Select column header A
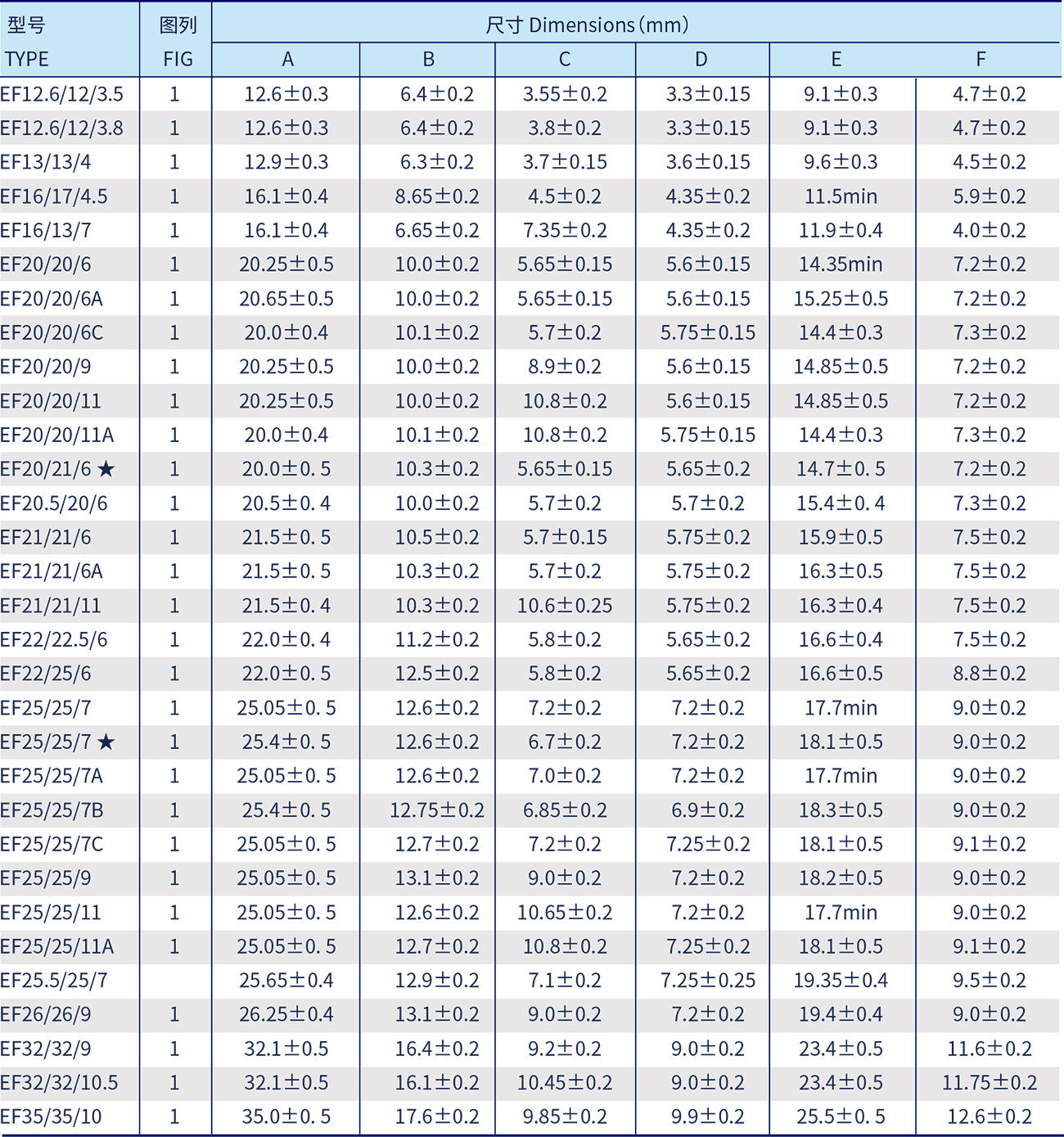 [x=286, y=60]
